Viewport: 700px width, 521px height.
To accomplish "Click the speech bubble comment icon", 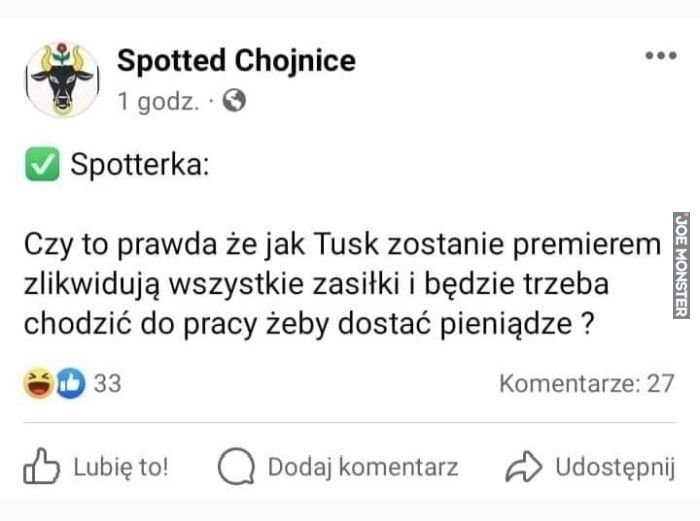I will pos(236,467).
